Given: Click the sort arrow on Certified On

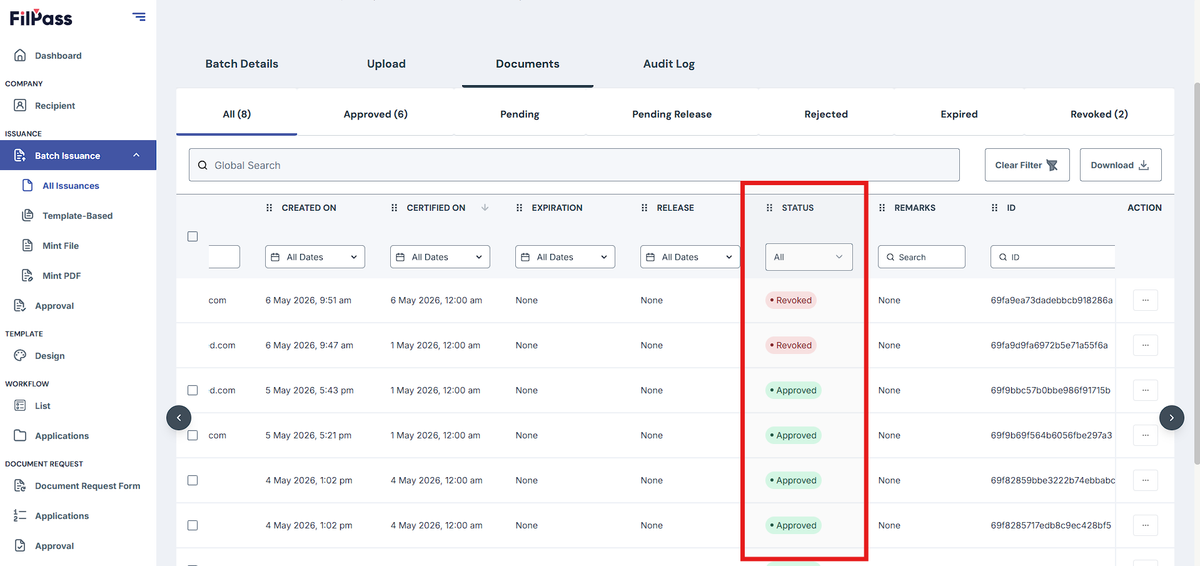Looking at the screenshot, I should pos(485,208).
